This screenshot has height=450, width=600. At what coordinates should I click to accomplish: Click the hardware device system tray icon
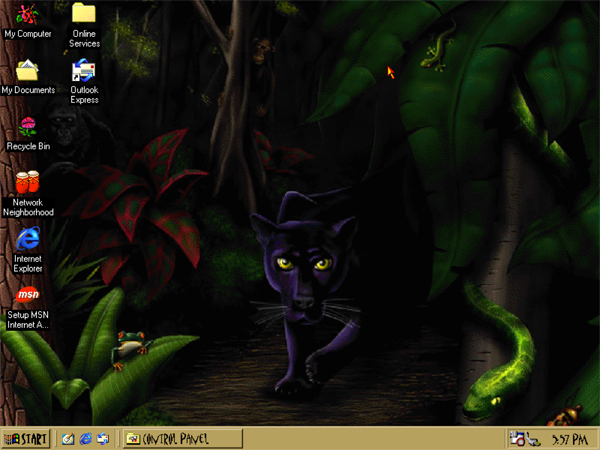(x=533, y=439)
